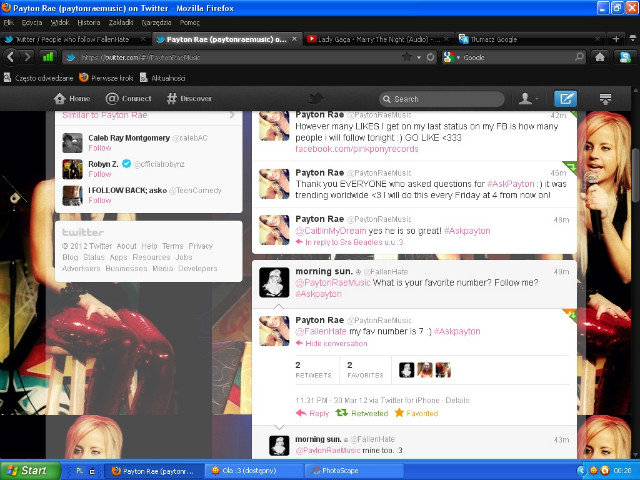Click the download tray icon in navbar
640x480 pixels.
coord(605,98)
